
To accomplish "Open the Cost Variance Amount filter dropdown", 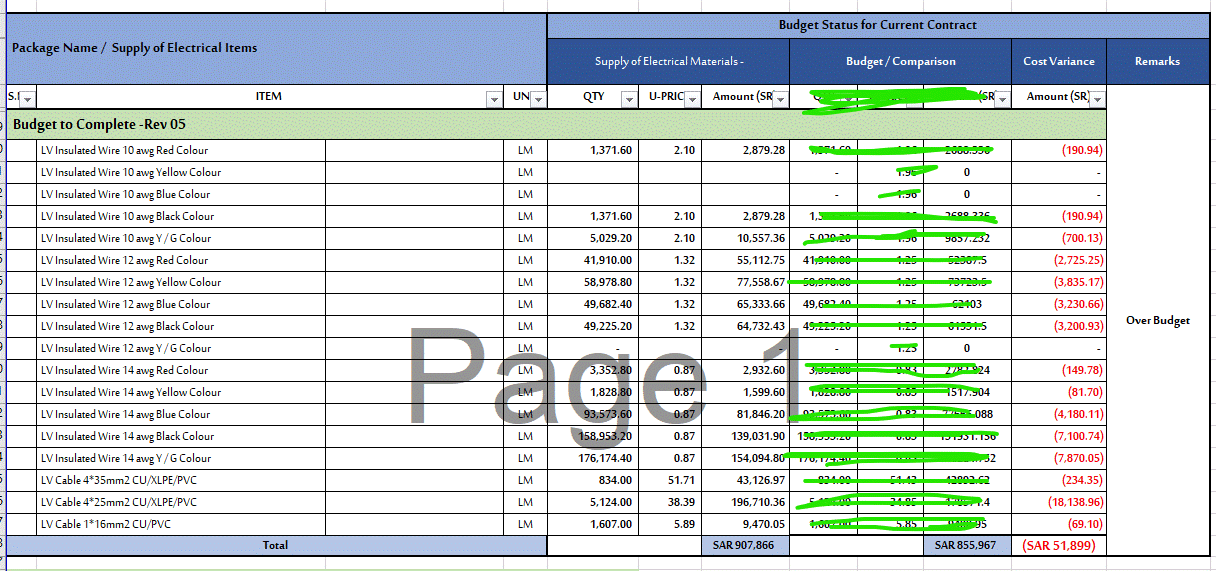I will coord(1098,98).
